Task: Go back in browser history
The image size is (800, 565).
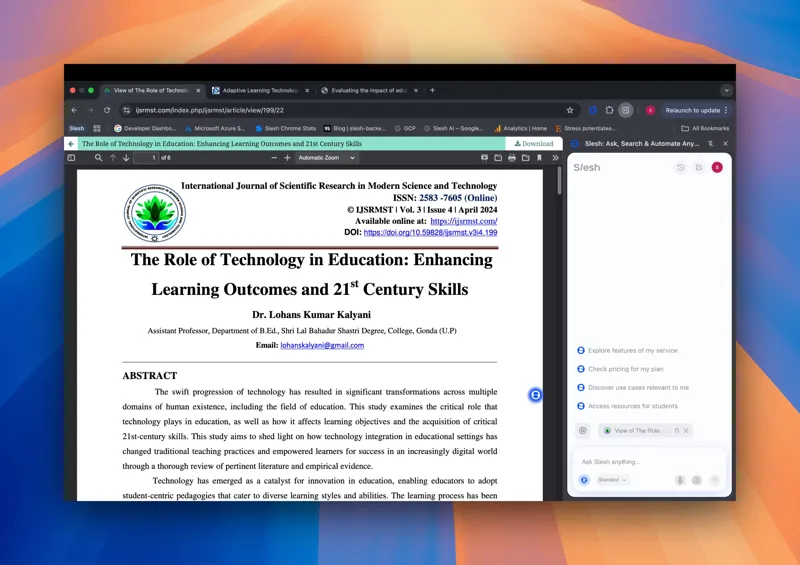Action: coord(74,110)
